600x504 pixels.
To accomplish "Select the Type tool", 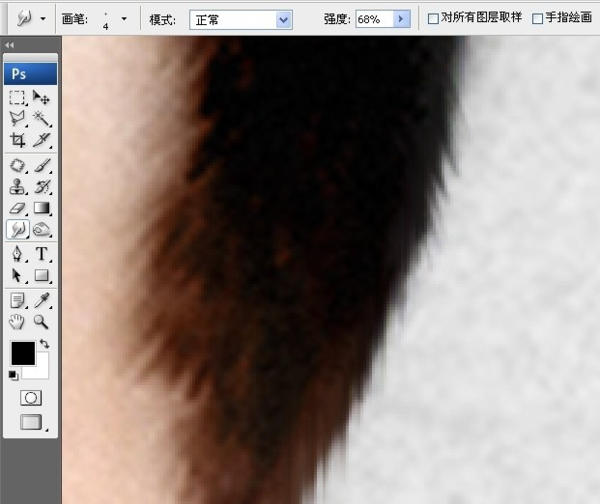I will click(41, 254).
